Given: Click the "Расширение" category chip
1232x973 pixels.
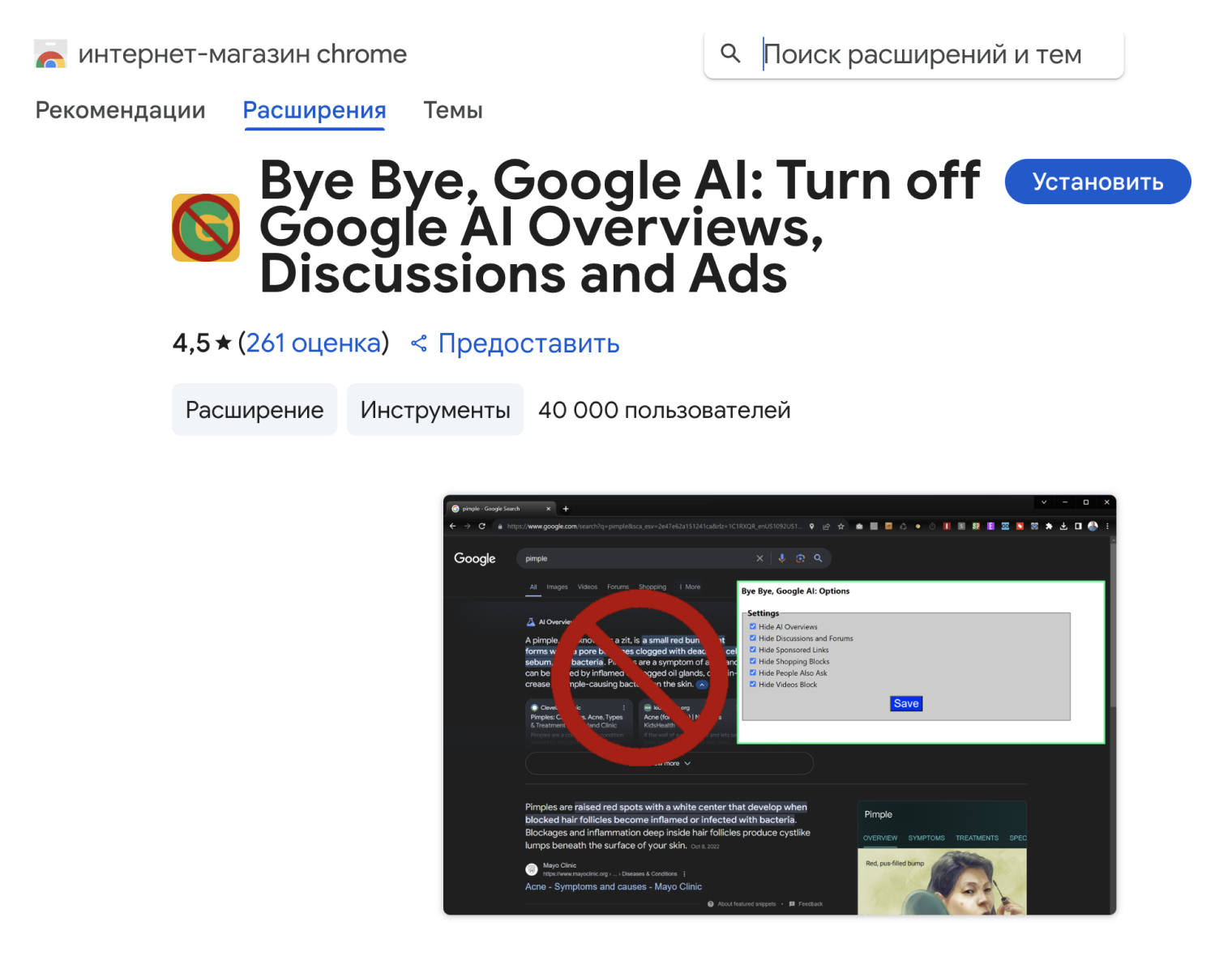Looking at the screenshot, I should pos(255,410).
